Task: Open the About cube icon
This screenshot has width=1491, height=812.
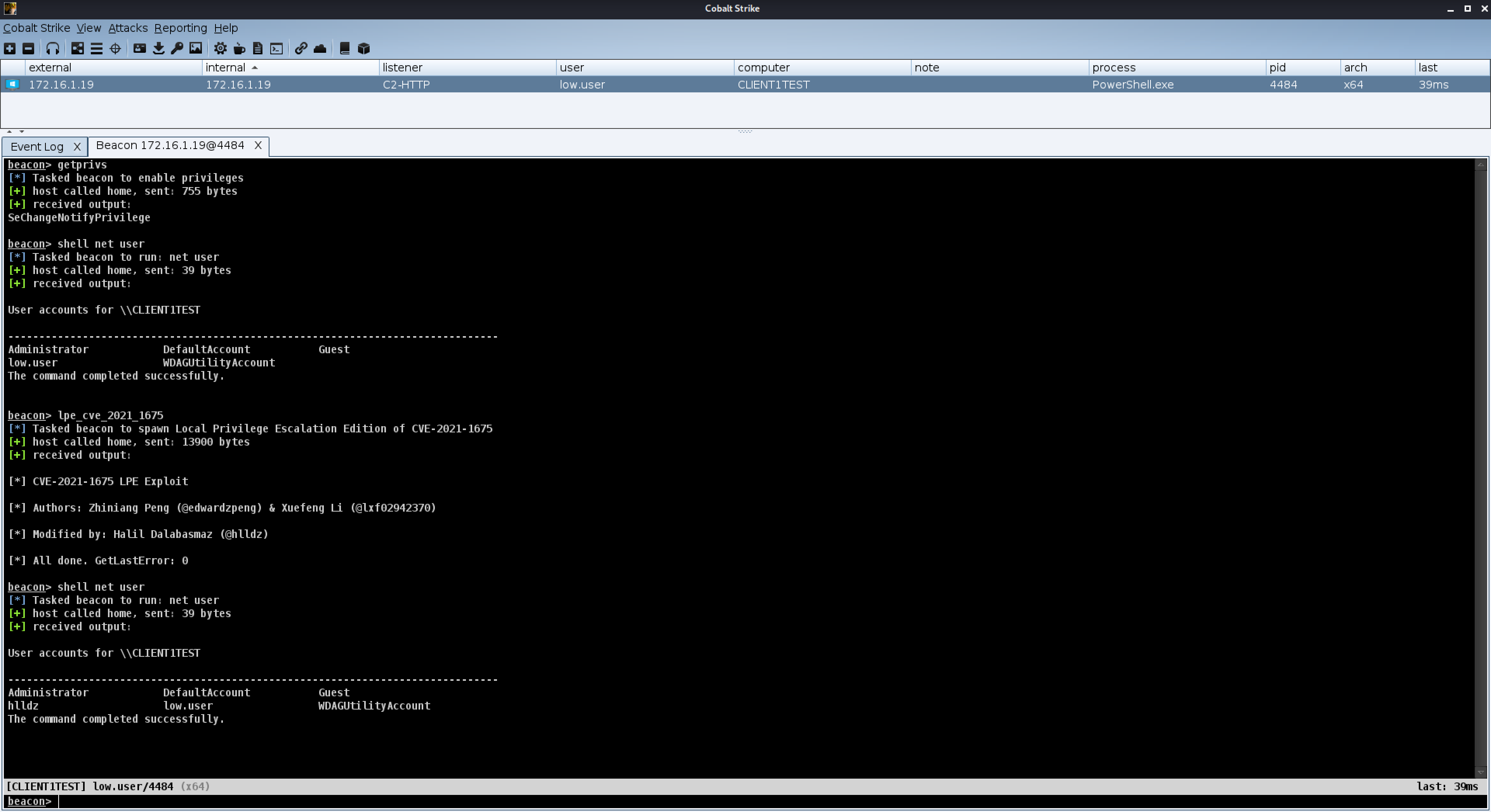Action: (363, 49)
